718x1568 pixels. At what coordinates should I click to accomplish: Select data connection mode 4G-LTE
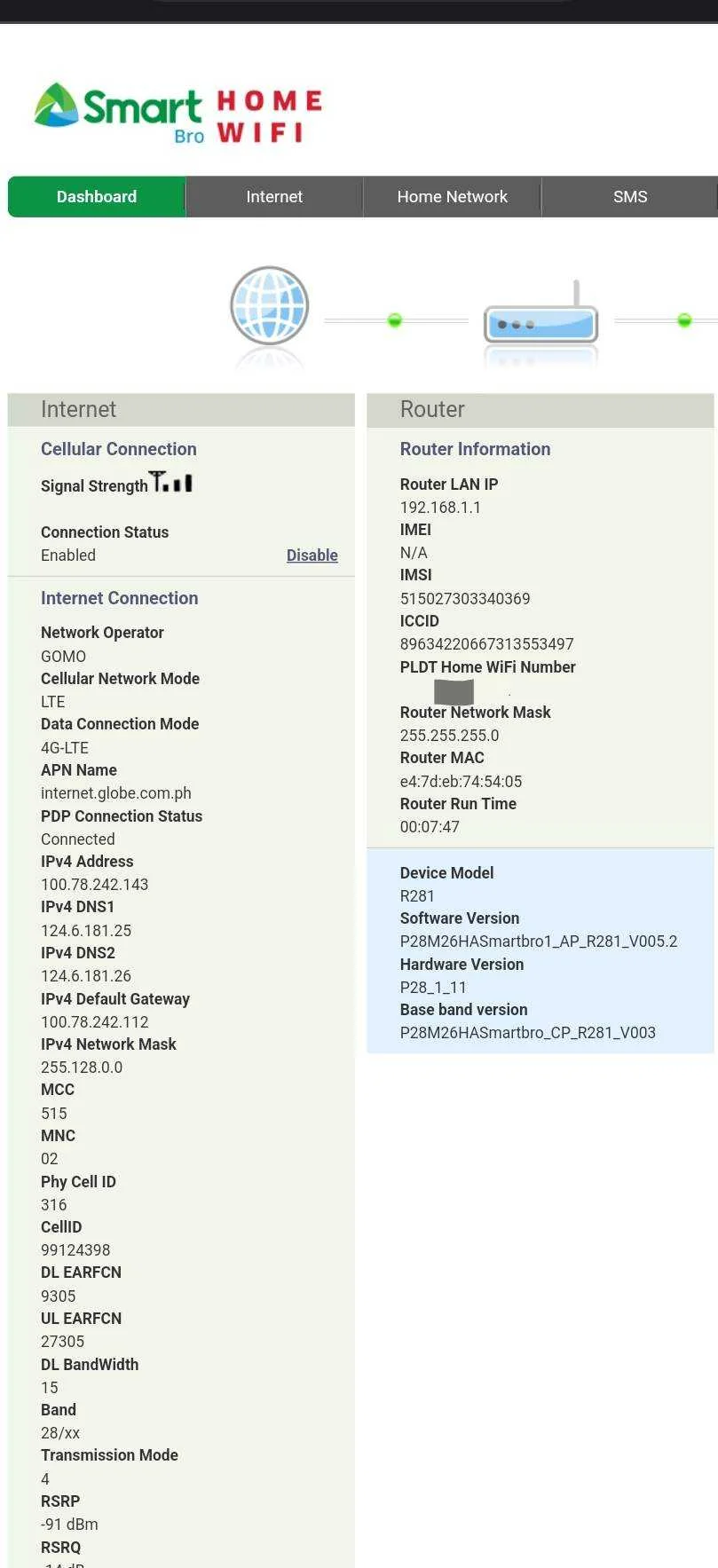(x=65, y=748)
